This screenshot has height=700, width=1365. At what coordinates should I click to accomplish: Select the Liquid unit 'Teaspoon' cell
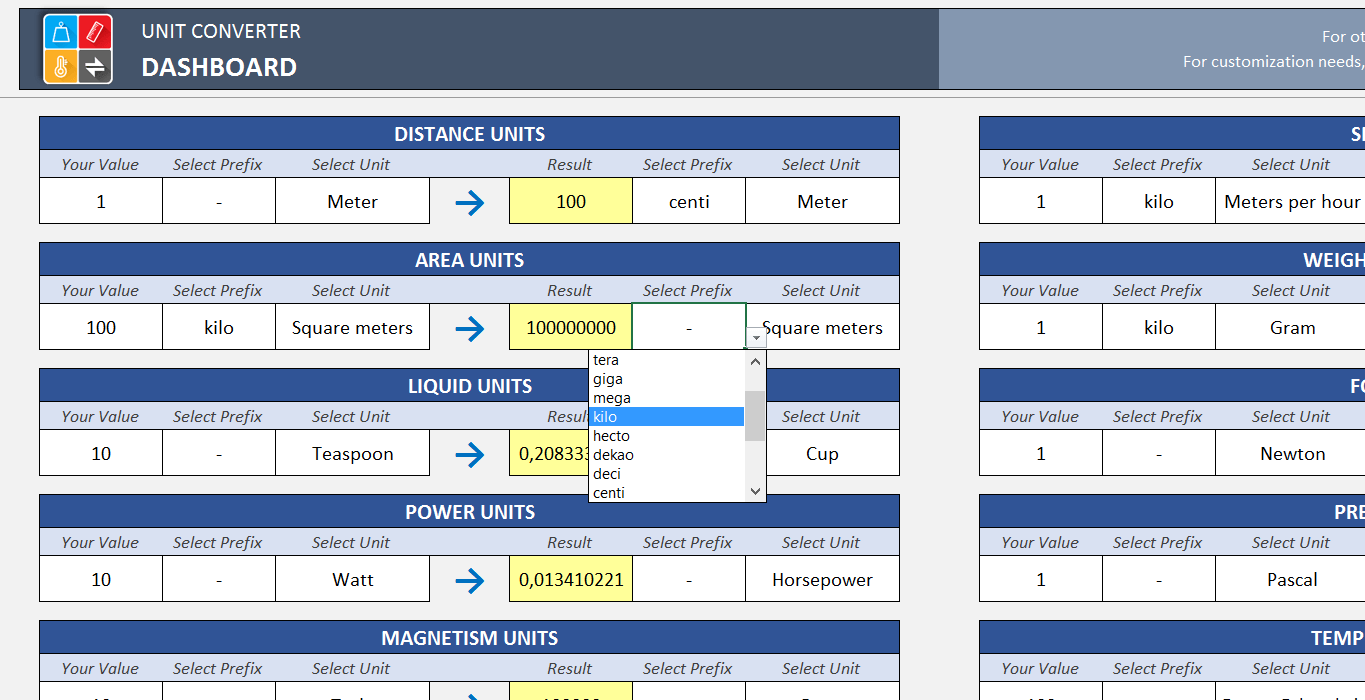click(353, 453)
